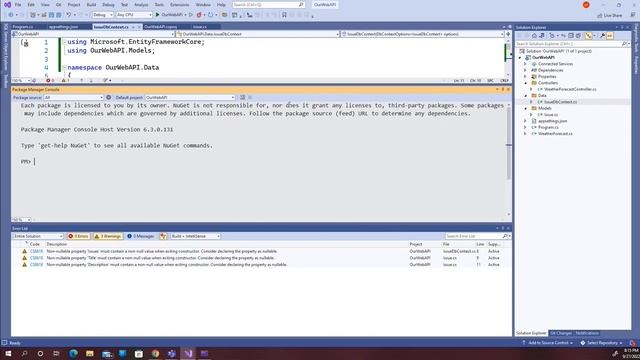Image resolution: width=640 pixels, height=360 pixels.
Task: Open the File menu
Action: pos(18,5)
